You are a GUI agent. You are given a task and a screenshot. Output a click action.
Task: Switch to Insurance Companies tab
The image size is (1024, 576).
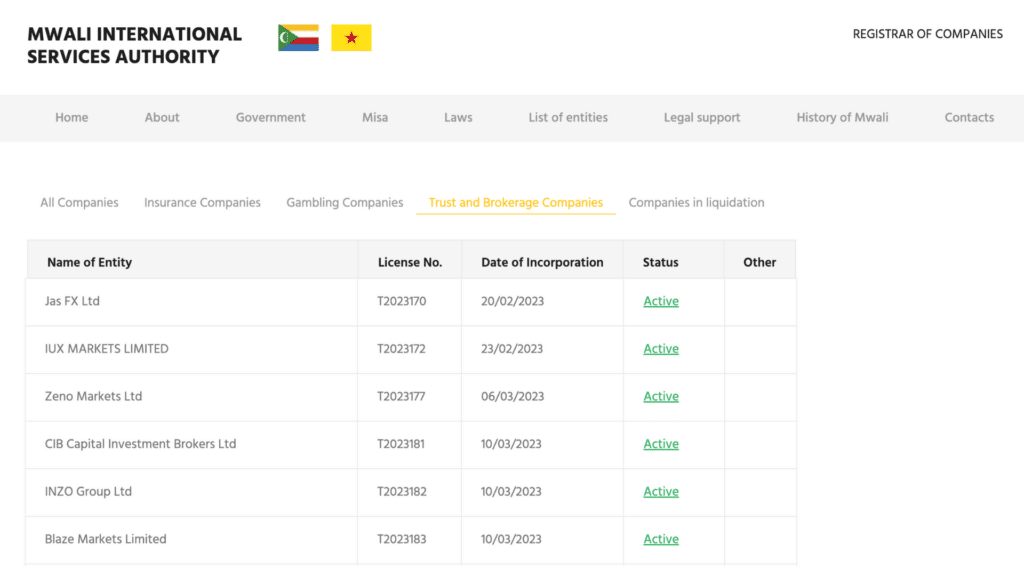click(x=202, y=202)
